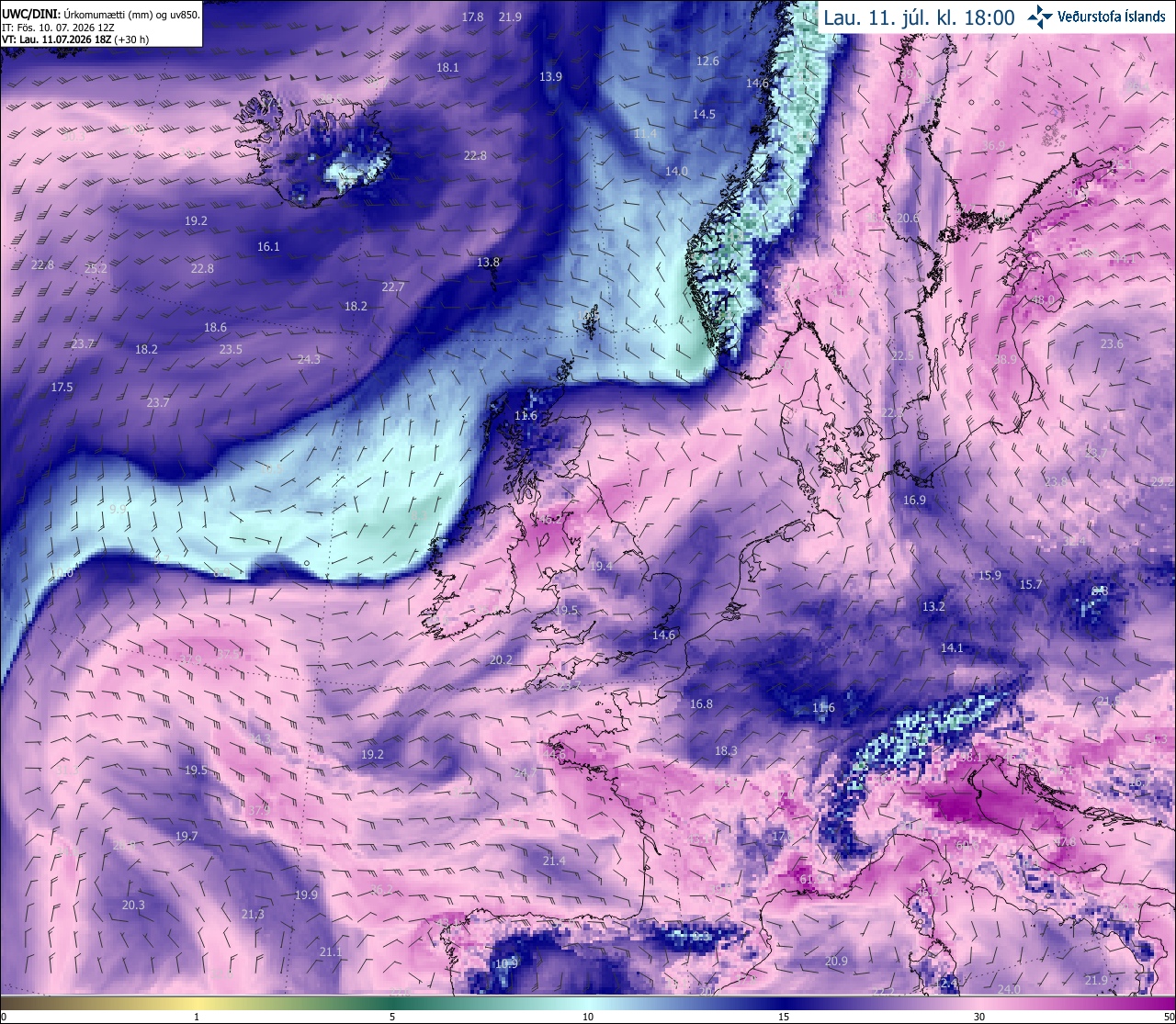The image size is (1176, 1024).
Task: Click the UWC/DINI Úrkomumætti title text
Action: pyautogui.click(x=101, y=15)
